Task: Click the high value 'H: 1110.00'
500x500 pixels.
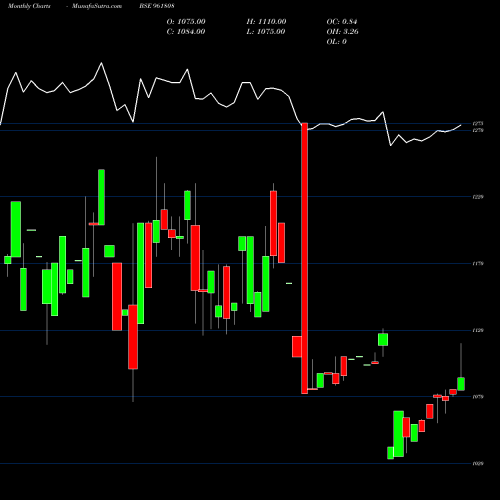Action: coord(266,22)
